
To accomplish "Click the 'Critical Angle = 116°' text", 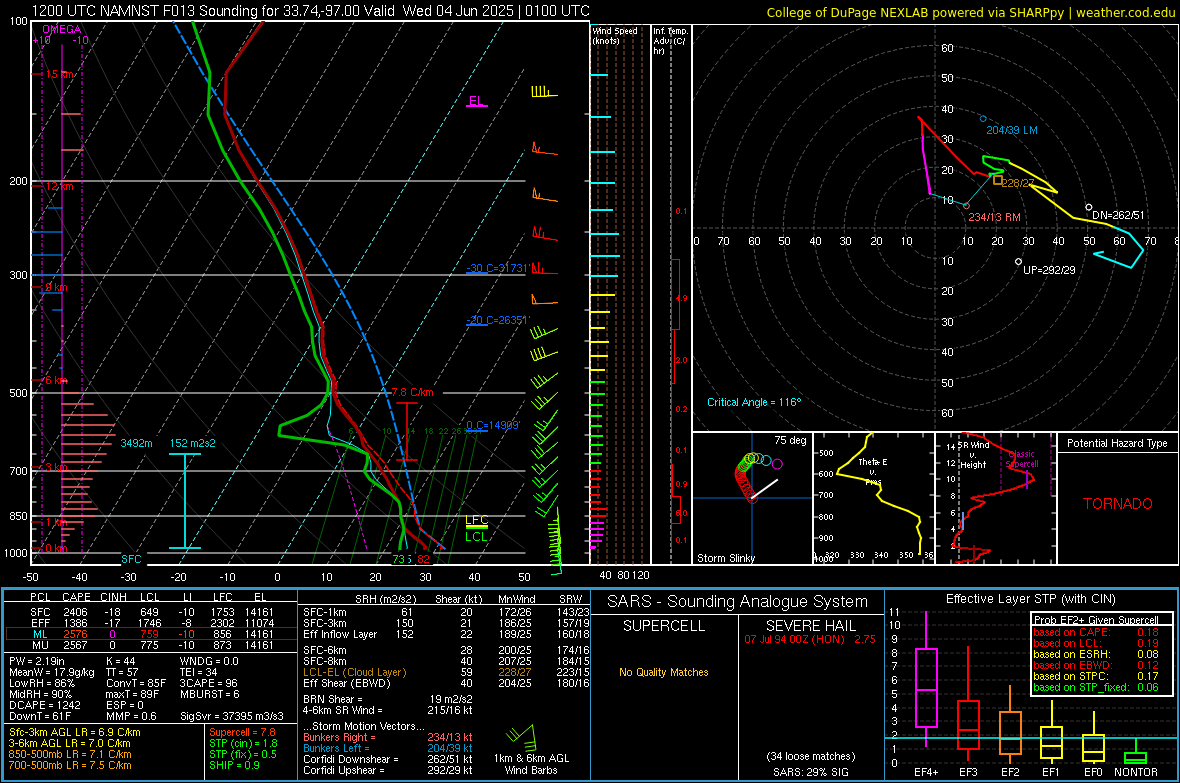I will click(754, 402).
